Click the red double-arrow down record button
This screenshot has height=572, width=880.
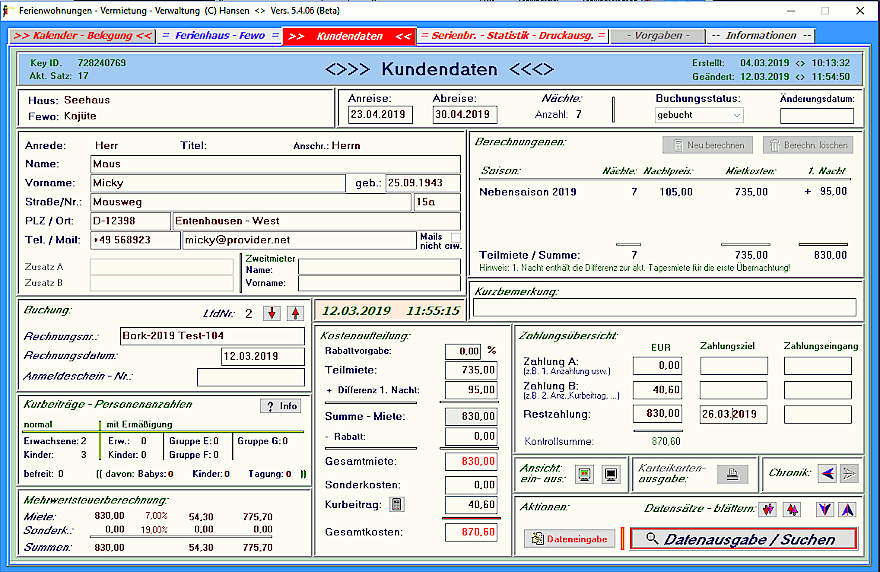tap(767, 509)
